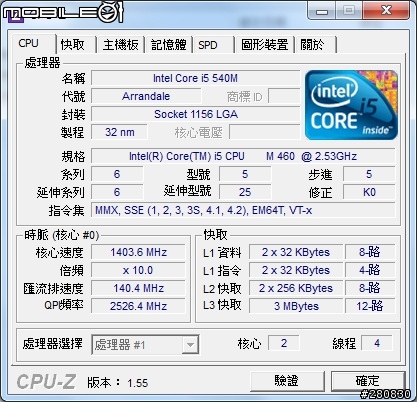Click the Socket 1156 LGA package value

tap(195, 114)
